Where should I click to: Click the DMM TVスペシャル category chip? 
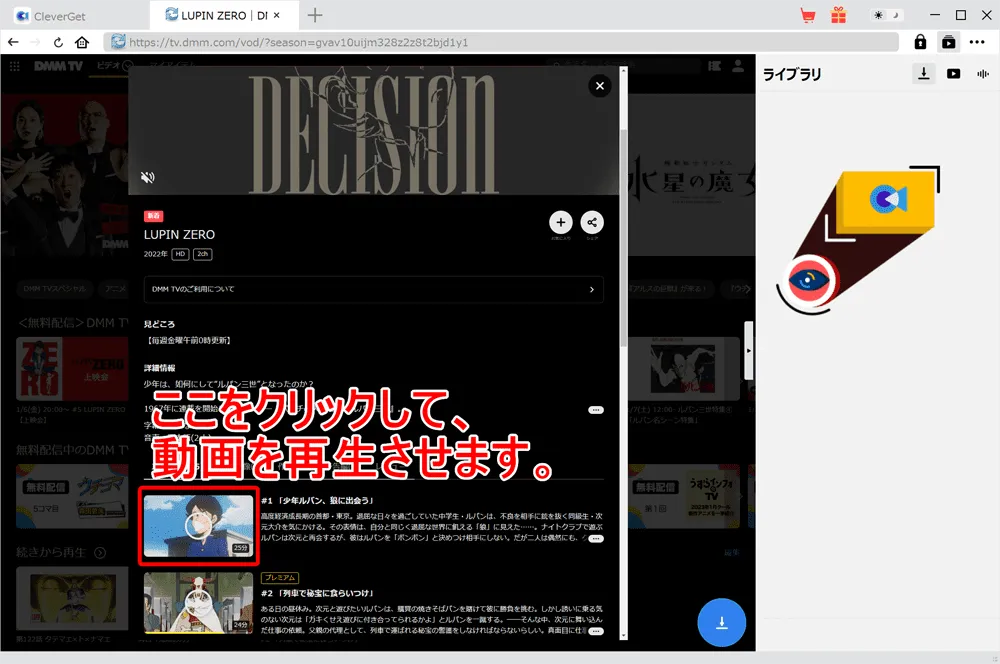55,288
